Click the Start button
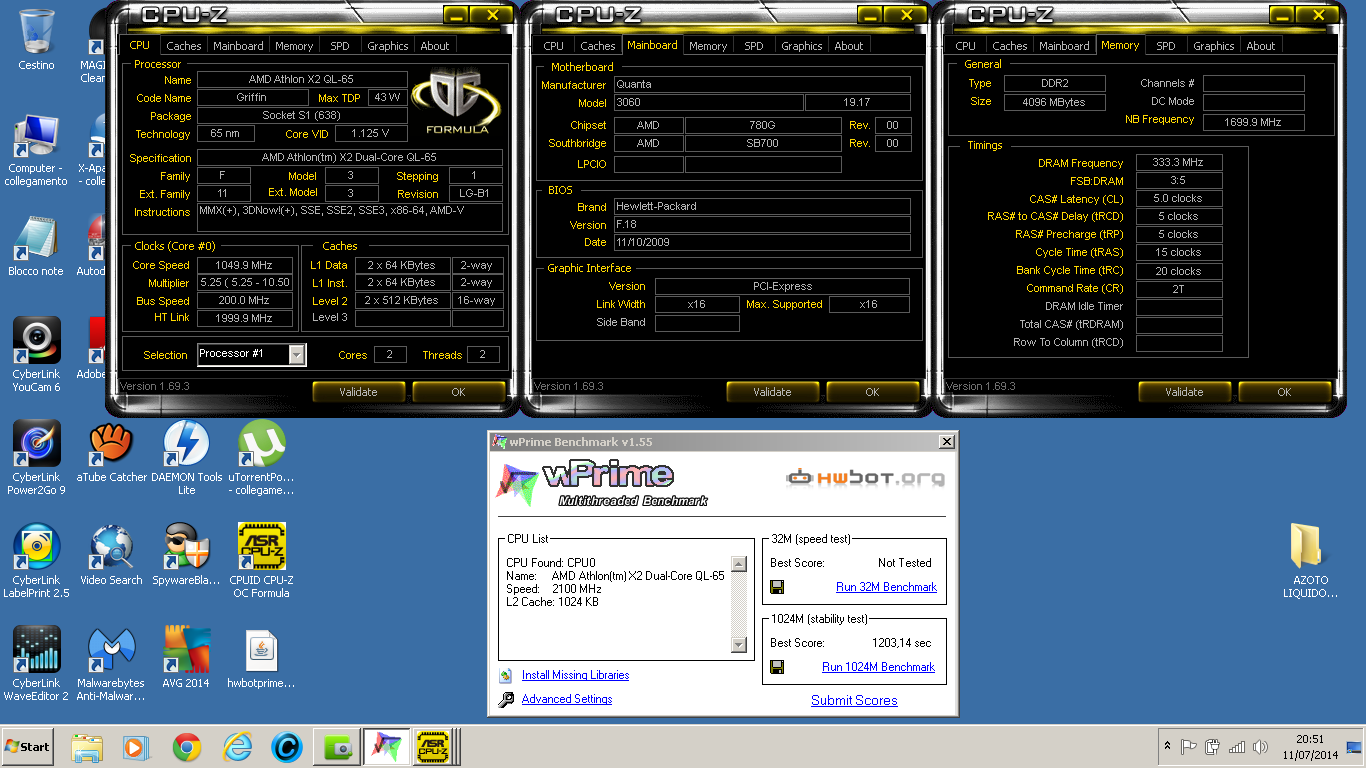1366x768 pixels. click(27, 747)
